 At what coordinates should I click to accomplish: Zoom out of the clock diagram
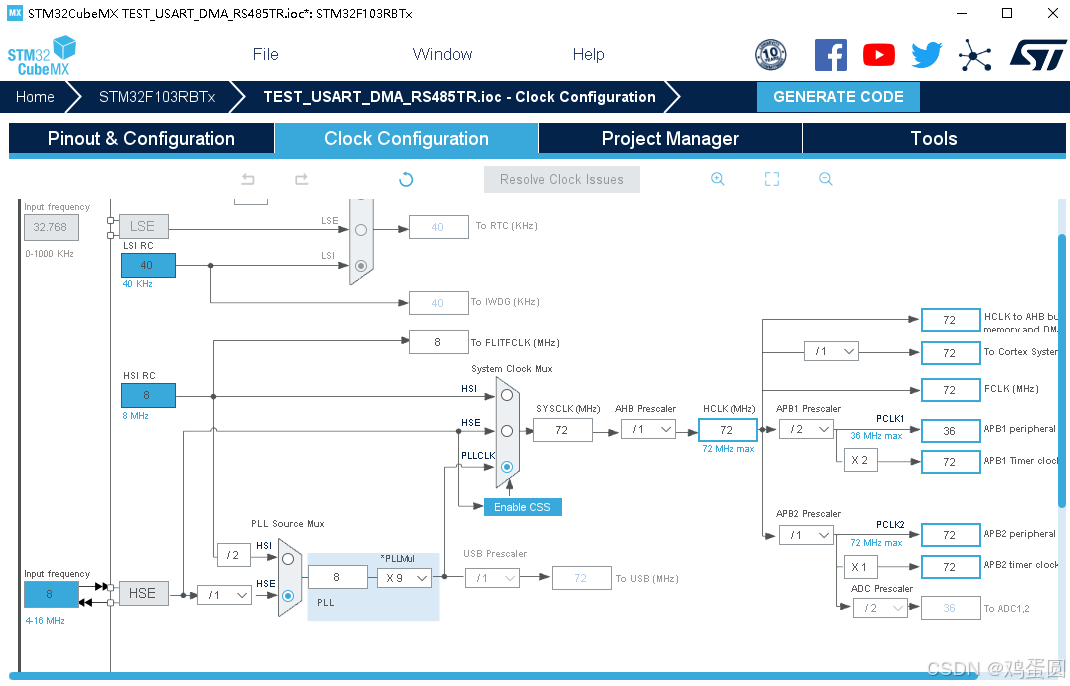[x=826, y=179]
